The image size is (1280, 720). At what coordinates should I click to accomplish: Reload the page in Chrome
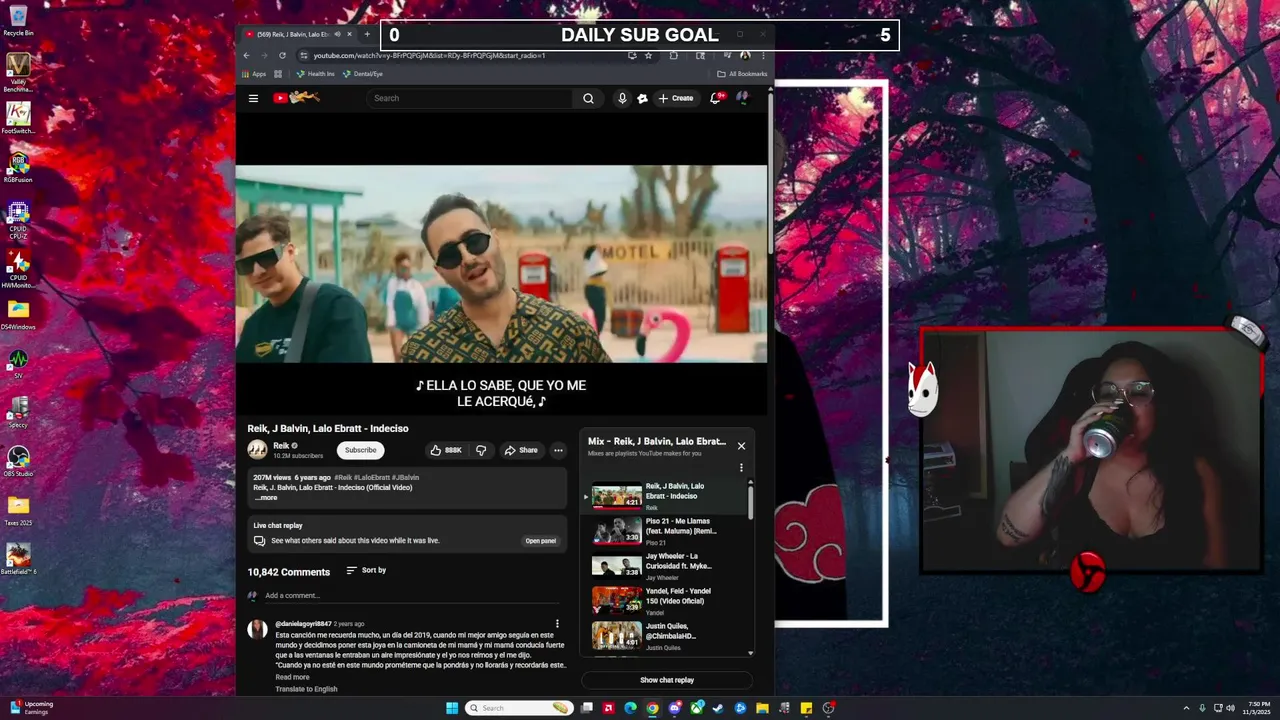[x=282, y=56]
